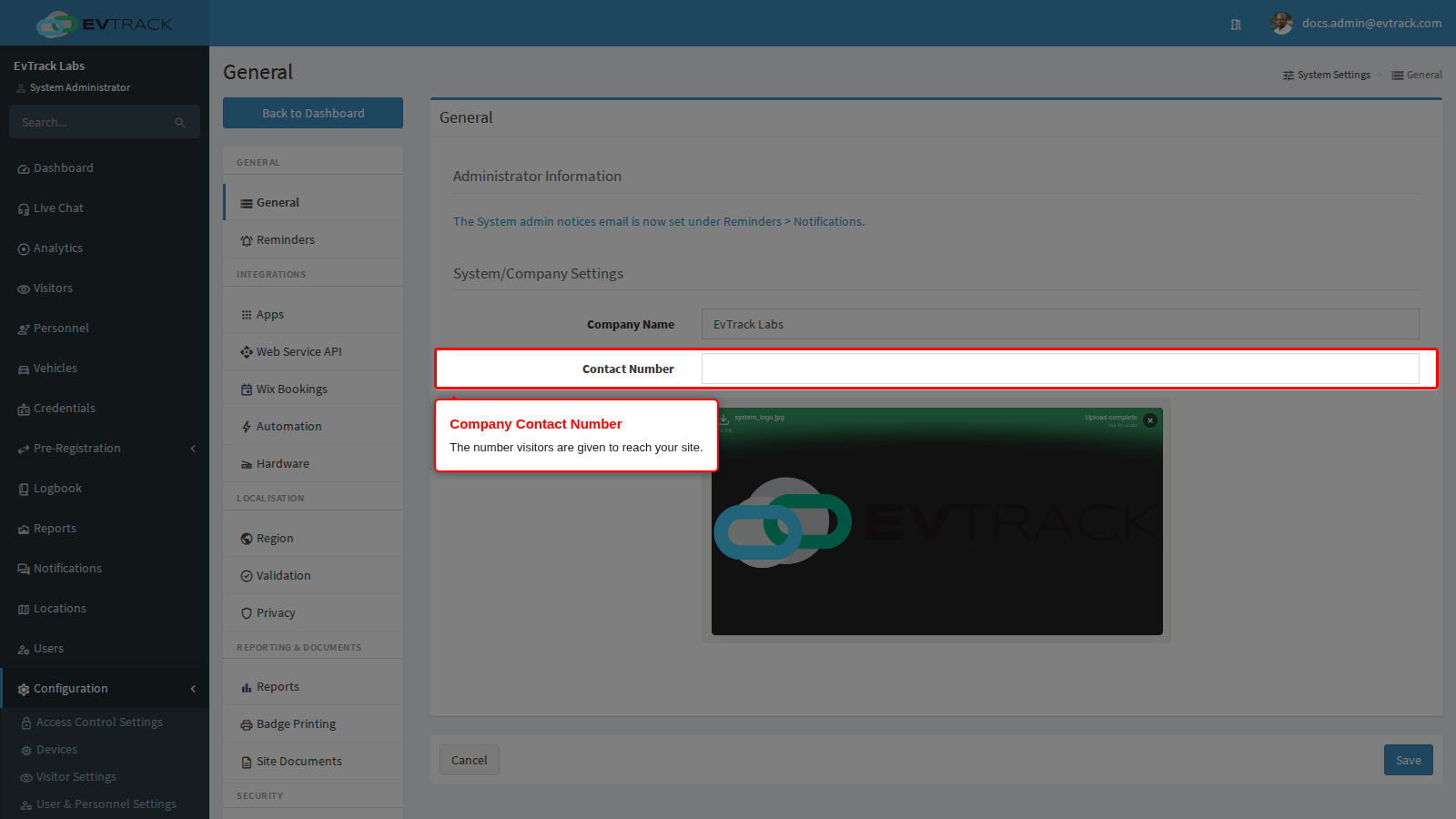Click the Contact Number input field
1456x819 pixels.
(x=1060, y=369)
